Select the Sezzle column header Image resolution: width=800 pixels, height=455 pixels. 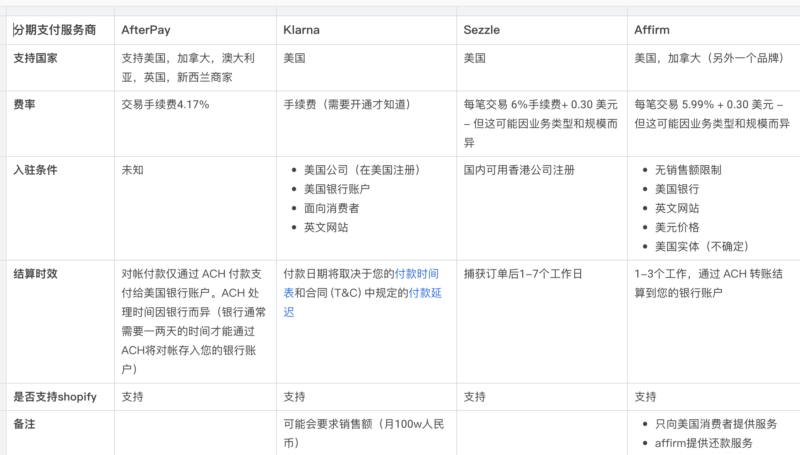542,30
